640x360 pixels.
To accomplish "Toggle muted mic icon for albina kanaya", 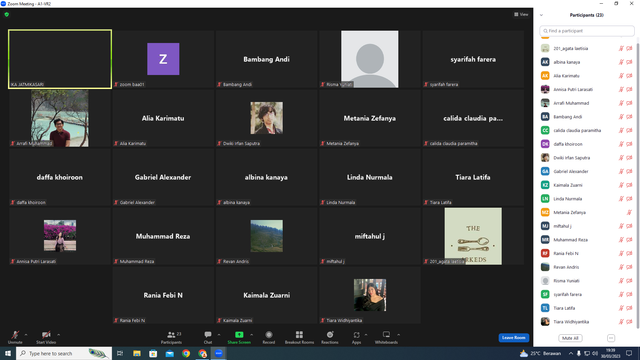I will [621, 62].
